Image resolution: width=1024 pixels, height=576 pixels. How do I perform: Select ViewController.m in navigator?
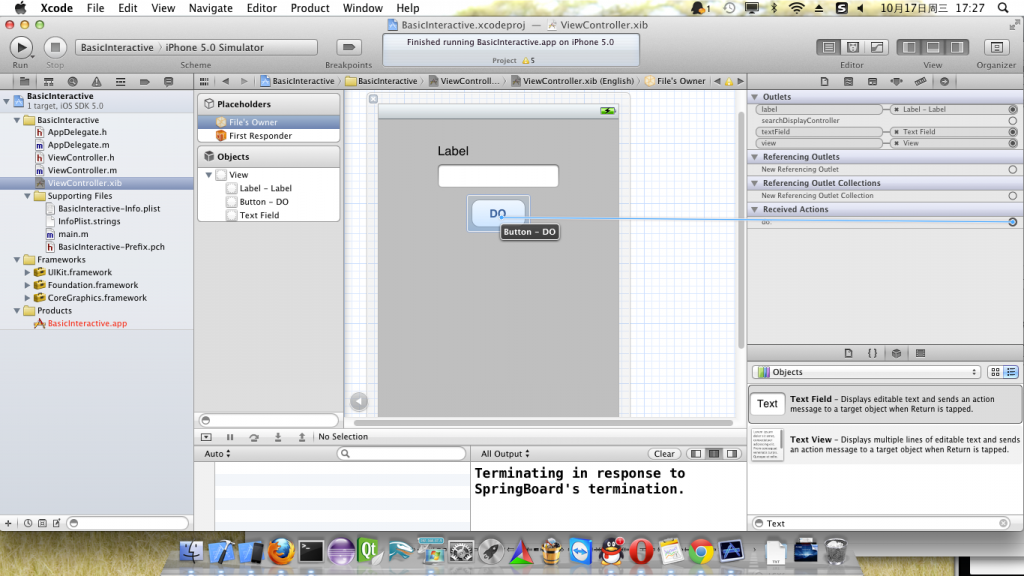[82, 170]
